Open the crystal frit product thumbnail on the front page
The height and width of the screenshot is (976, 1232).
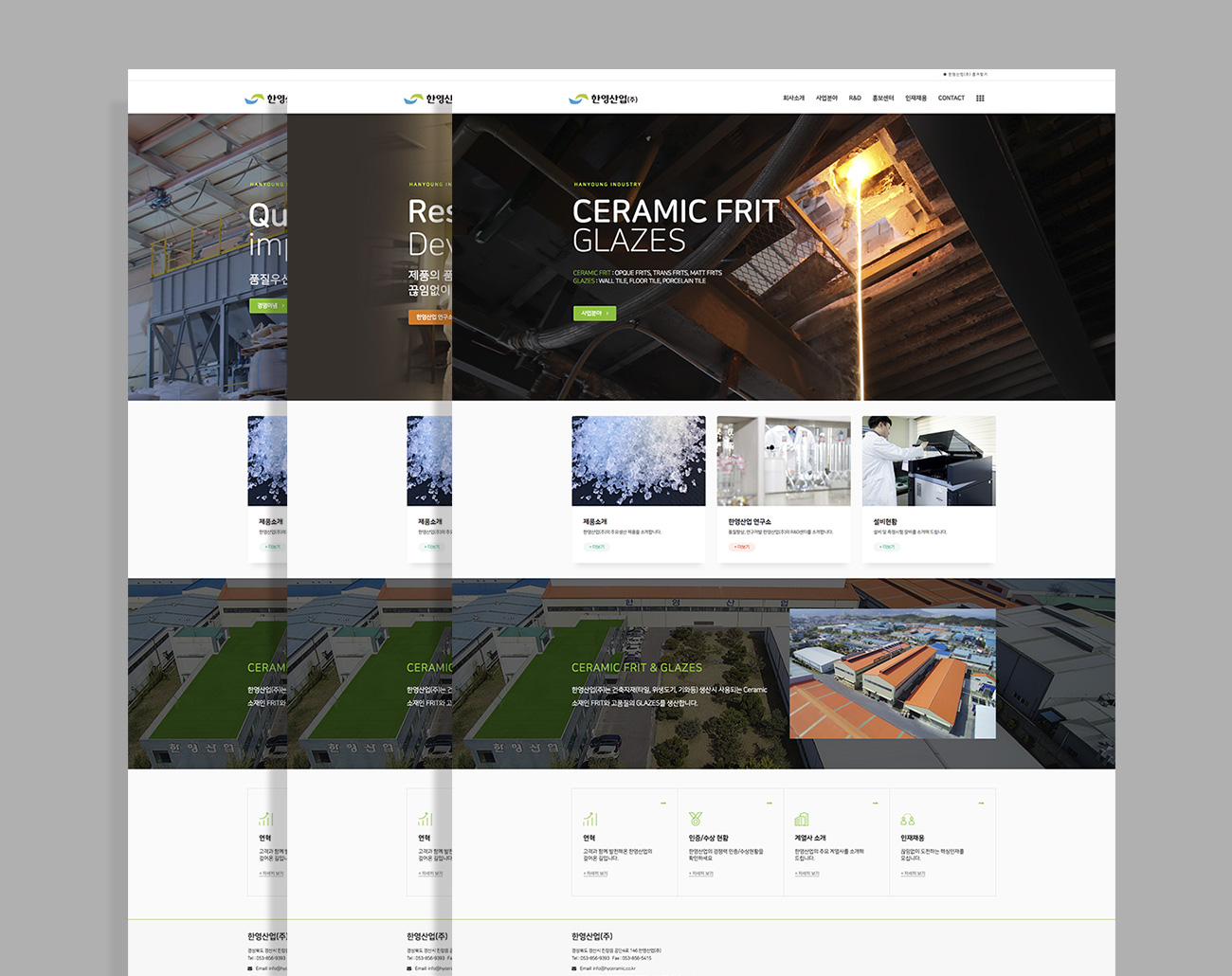[x=639, y=461]
